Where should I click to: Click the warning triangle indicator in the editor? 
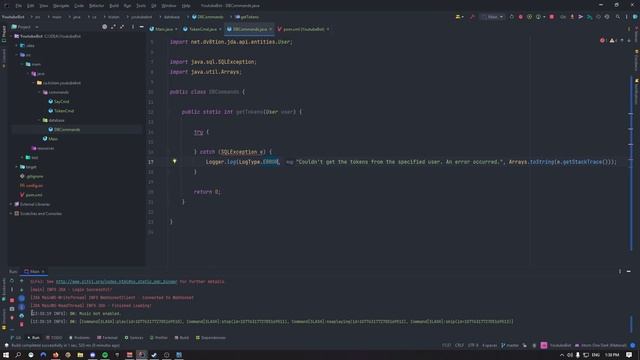coord(611,40)
